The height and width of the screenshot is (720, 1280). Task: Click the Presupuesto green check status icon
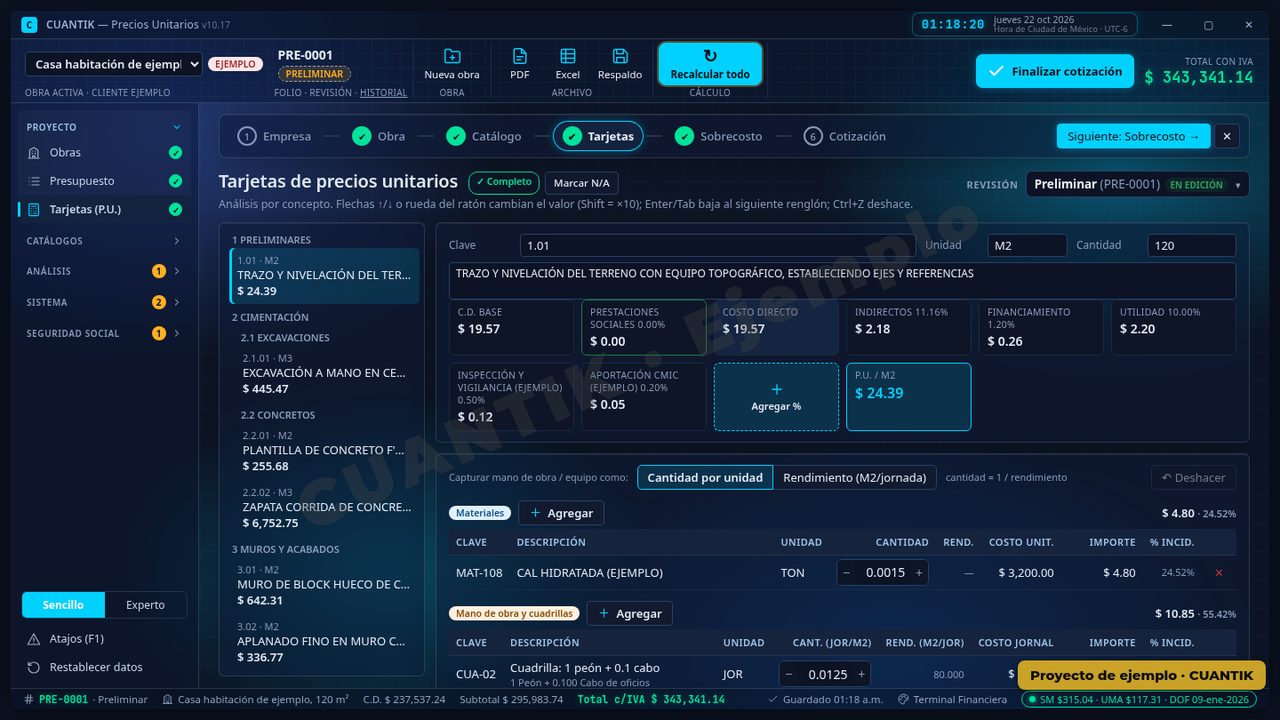click(x=176, y=181)
